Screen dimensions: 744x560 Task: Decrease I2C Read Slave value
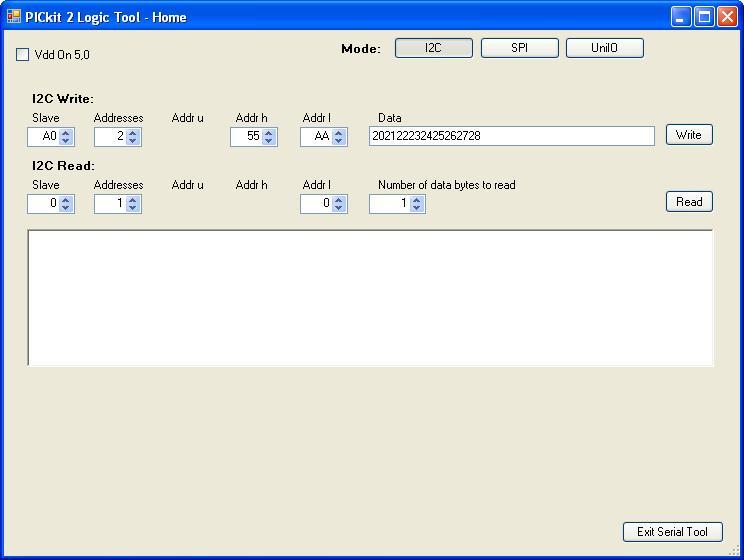coord(66,208)
